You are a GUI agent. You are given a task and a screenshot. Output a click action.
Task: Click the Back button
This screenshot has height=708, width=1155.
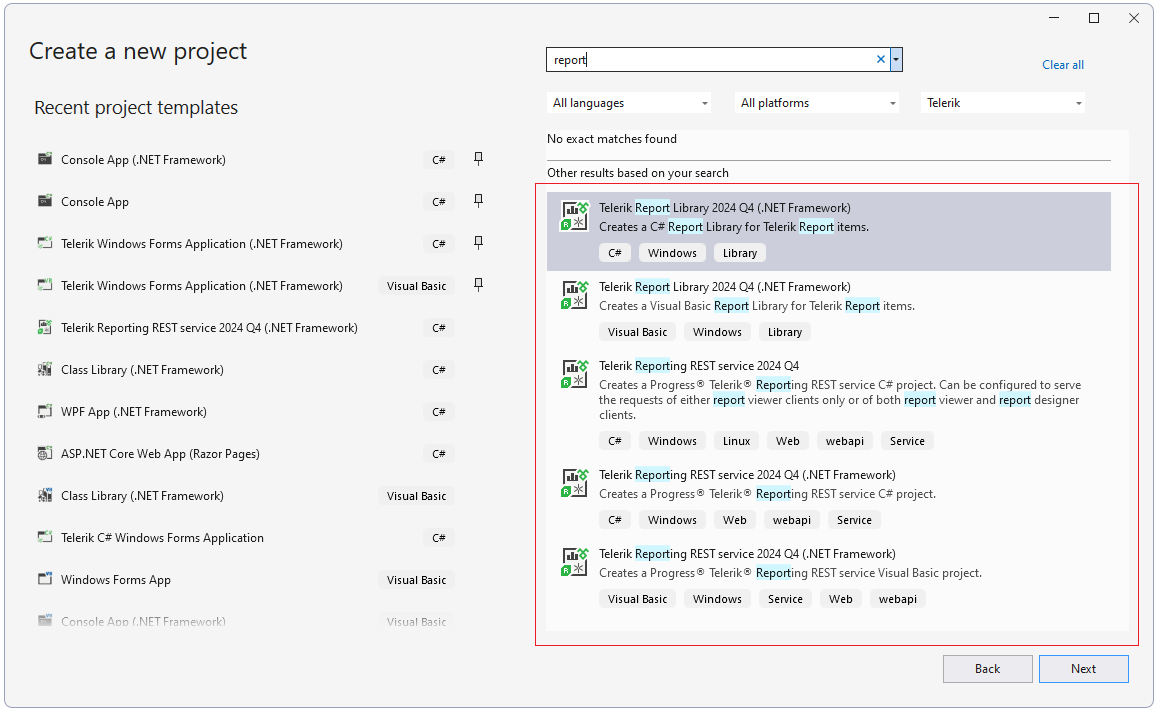tap(987, 669)
